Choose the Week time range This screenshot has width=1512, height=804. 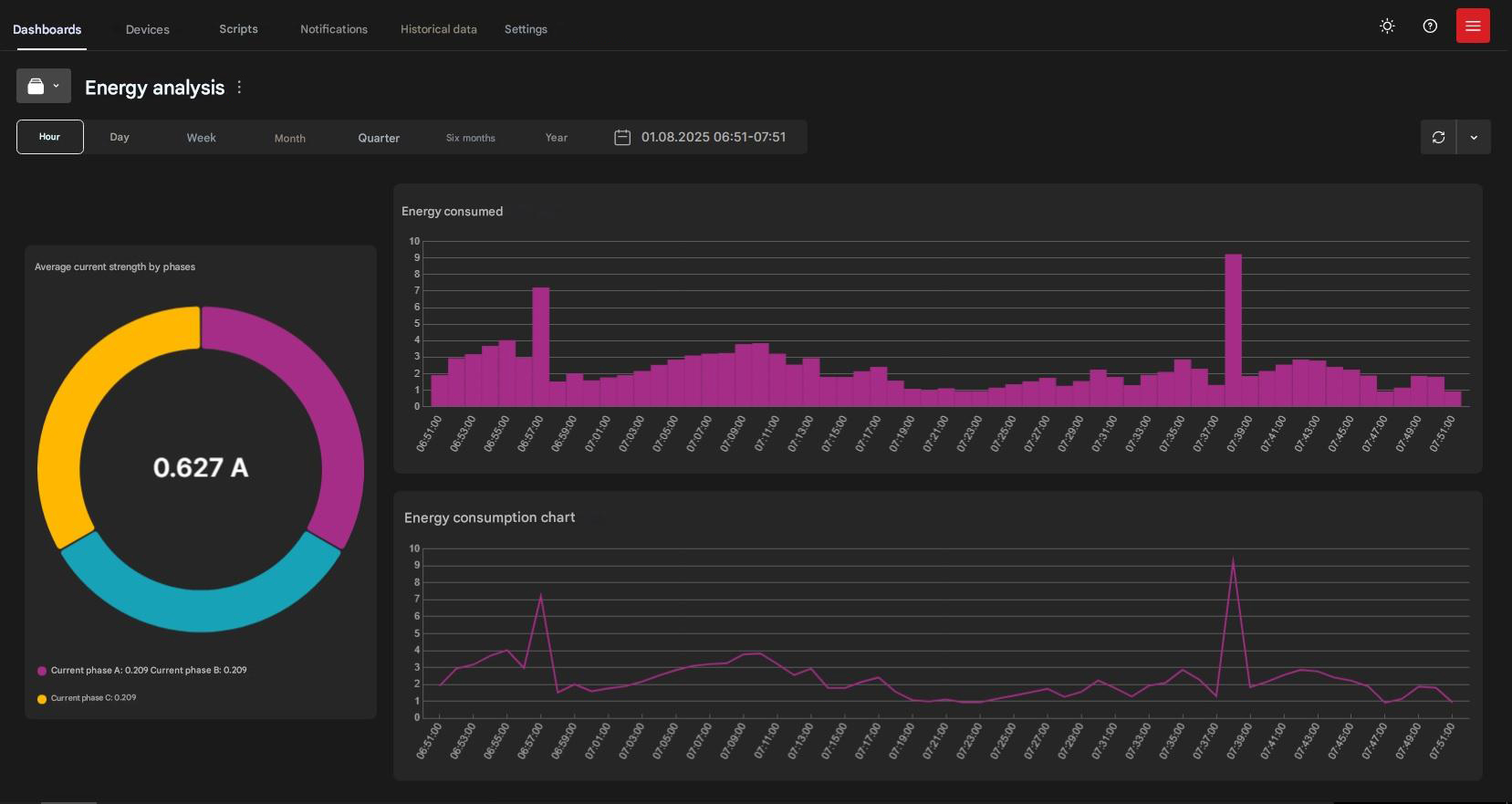202,138
